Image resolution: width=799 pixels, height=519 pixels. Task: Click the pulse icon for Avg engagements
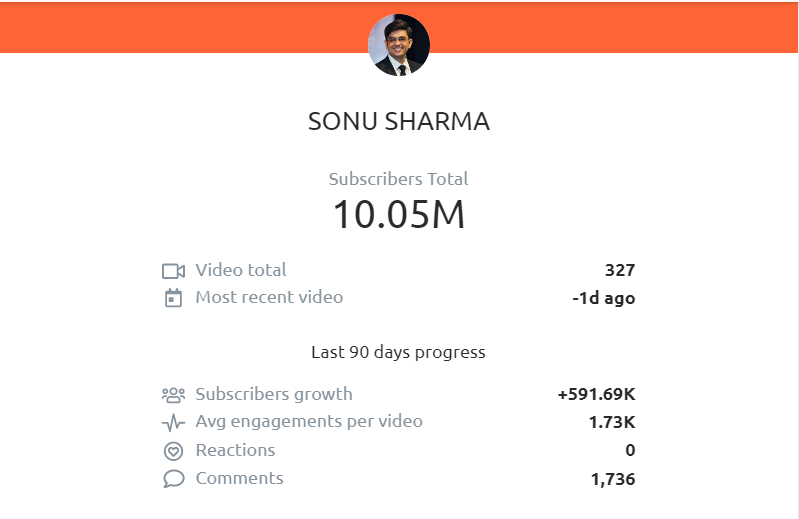pyautogui.click(x=173, y=422)
